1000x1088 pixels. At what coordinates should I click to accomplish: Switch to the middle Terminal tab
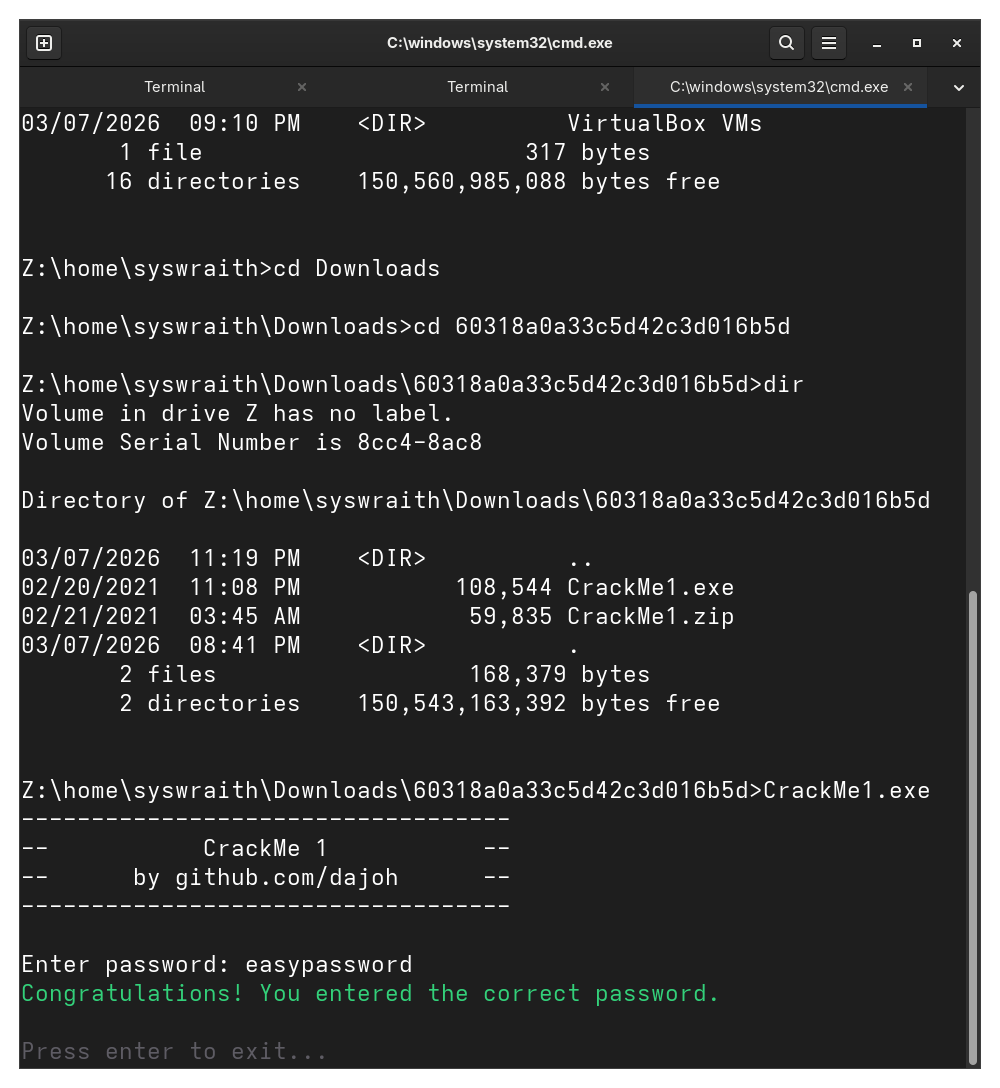coord(477,87)
